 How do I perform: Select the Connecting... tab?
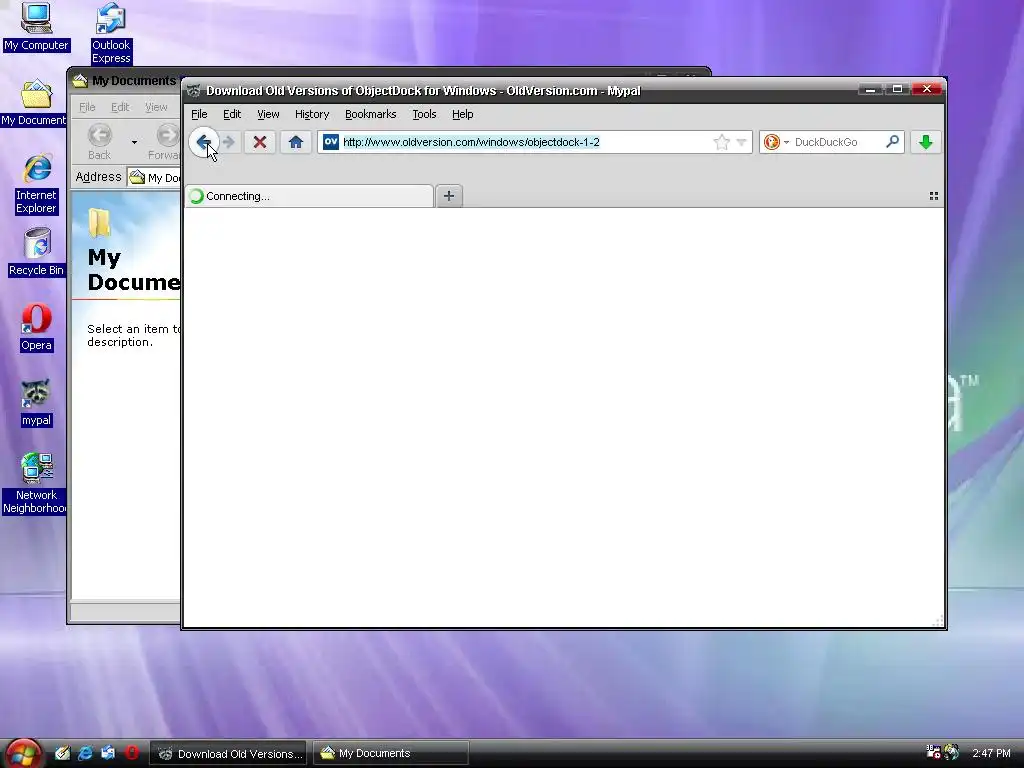310,196
